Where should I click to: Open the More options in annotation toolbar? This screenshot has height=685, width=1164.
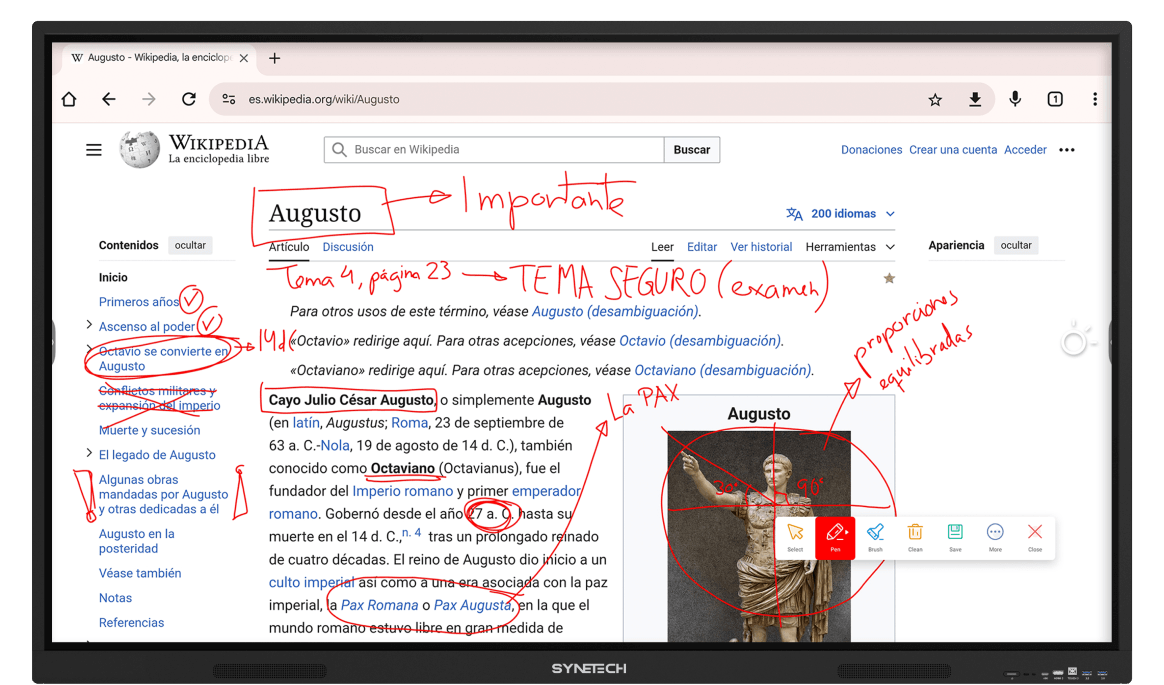[995, 537]
